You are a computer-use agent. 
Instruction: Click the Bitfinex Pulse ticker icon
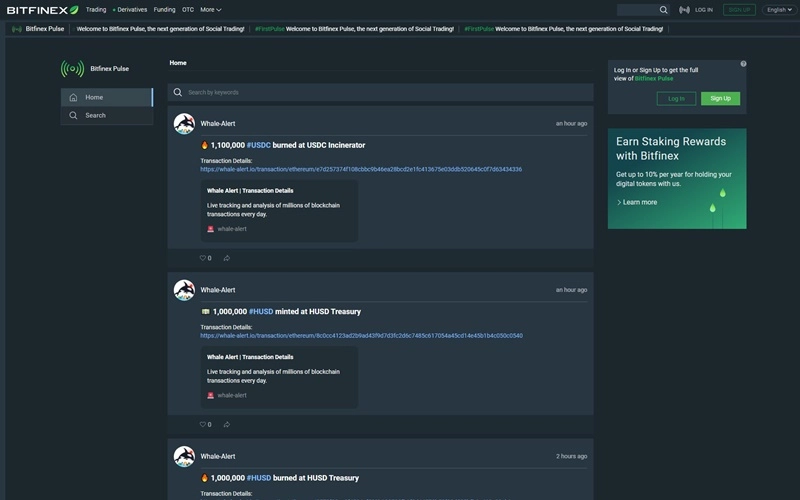[17, 29]
